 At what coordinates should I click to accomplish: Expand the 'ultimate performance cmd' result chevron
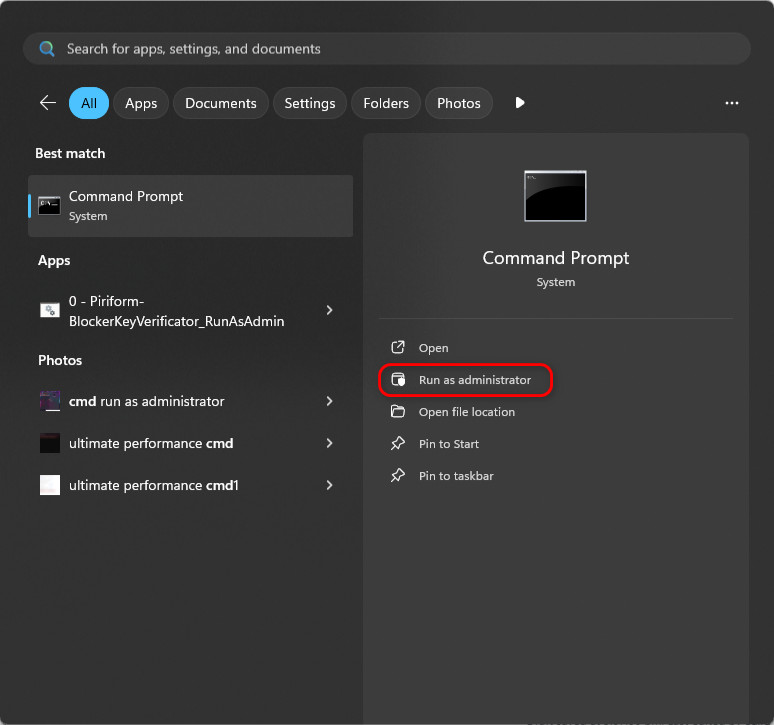point(329,443)
